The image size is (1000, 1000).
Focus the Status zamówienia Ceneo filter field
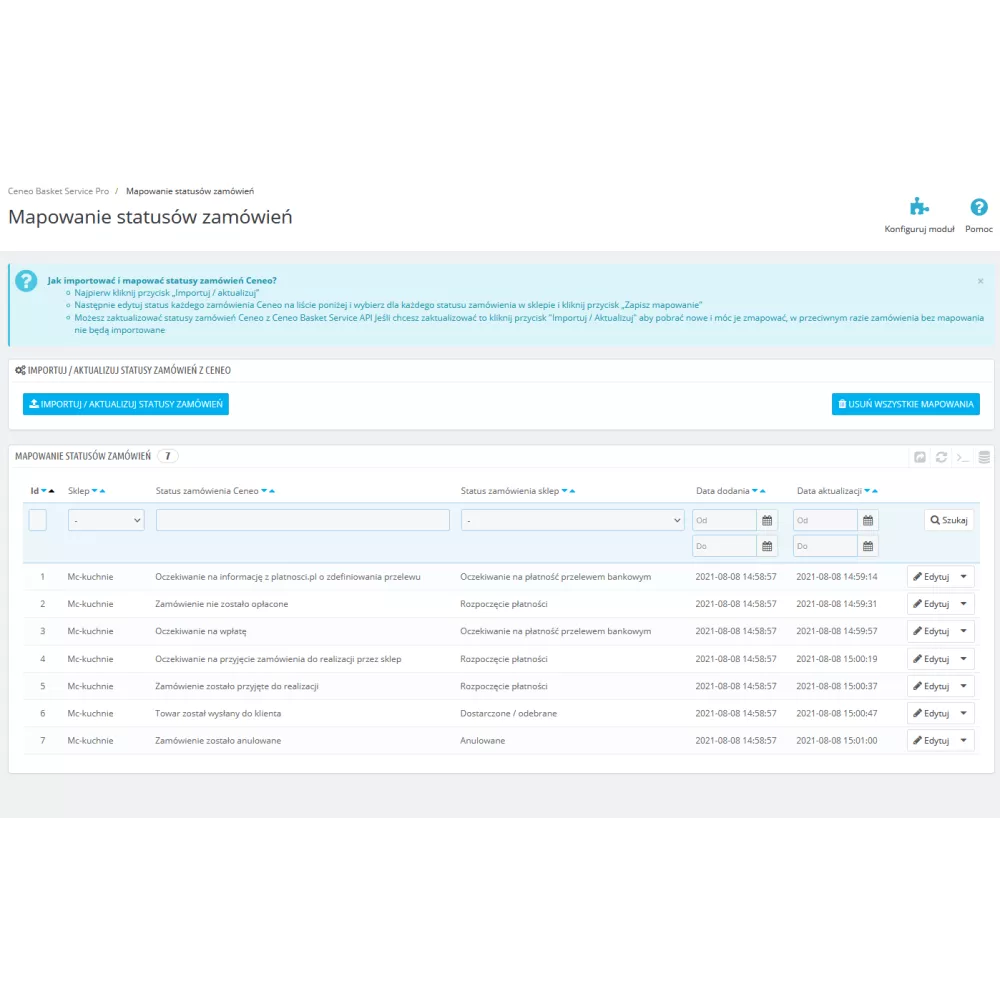[x=302, y=520]
